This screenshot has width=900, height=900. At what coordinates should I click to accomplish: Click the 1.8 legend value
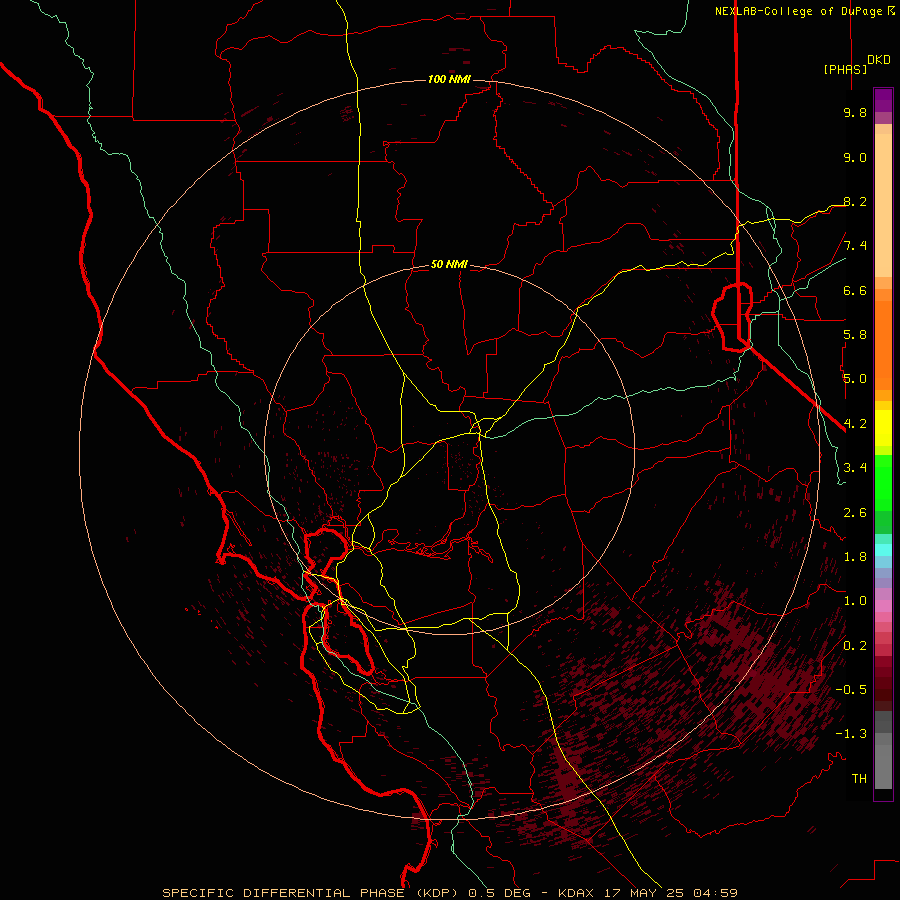(855, 557)
